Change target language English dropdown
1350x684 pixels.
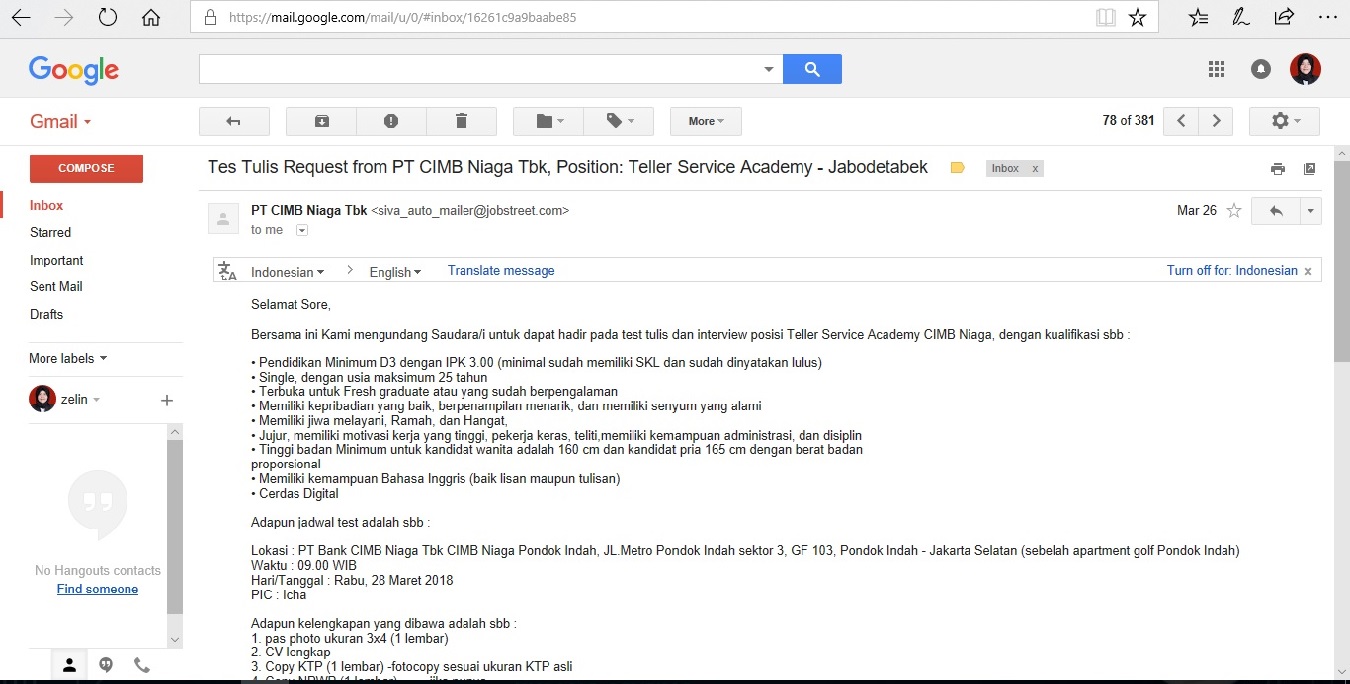pyautogui.click(x=395, y=271)
